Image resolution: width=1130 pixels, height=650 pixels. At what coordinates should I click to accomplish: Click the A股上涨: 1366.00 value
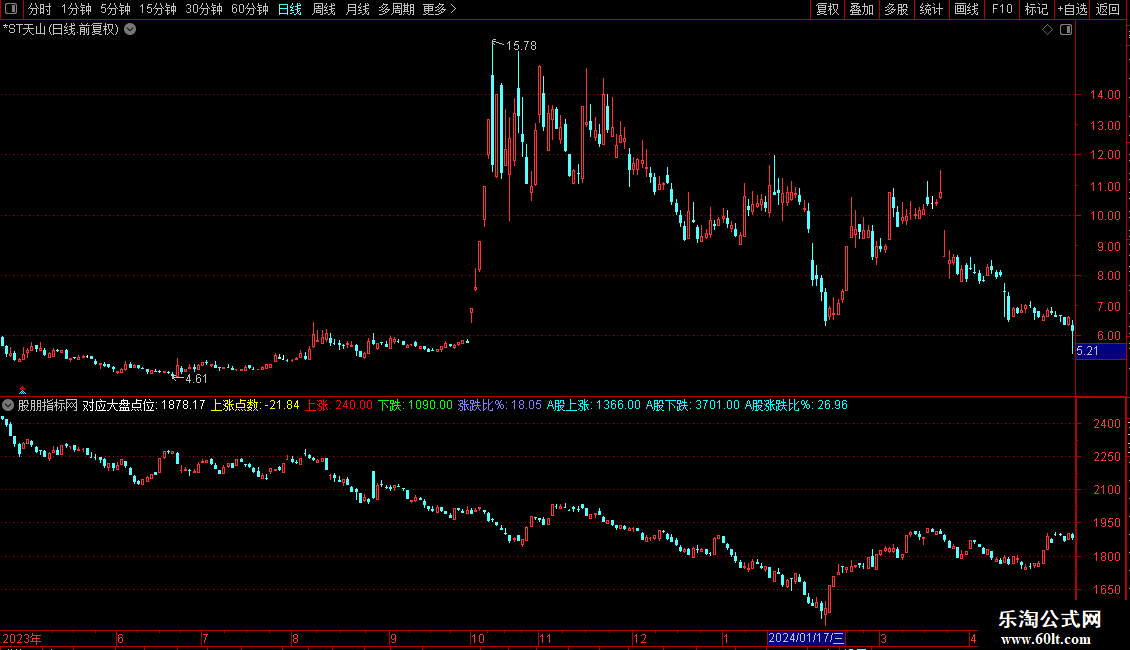pos(593,405)
